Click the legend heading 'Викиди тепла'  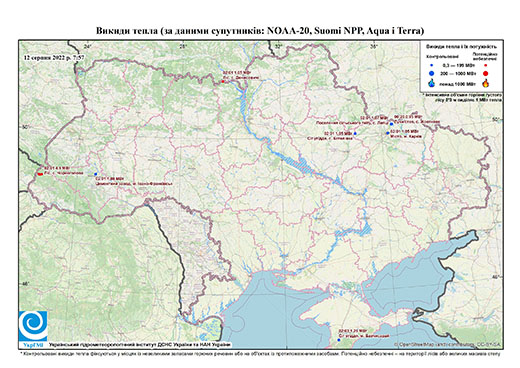(462, 47)
